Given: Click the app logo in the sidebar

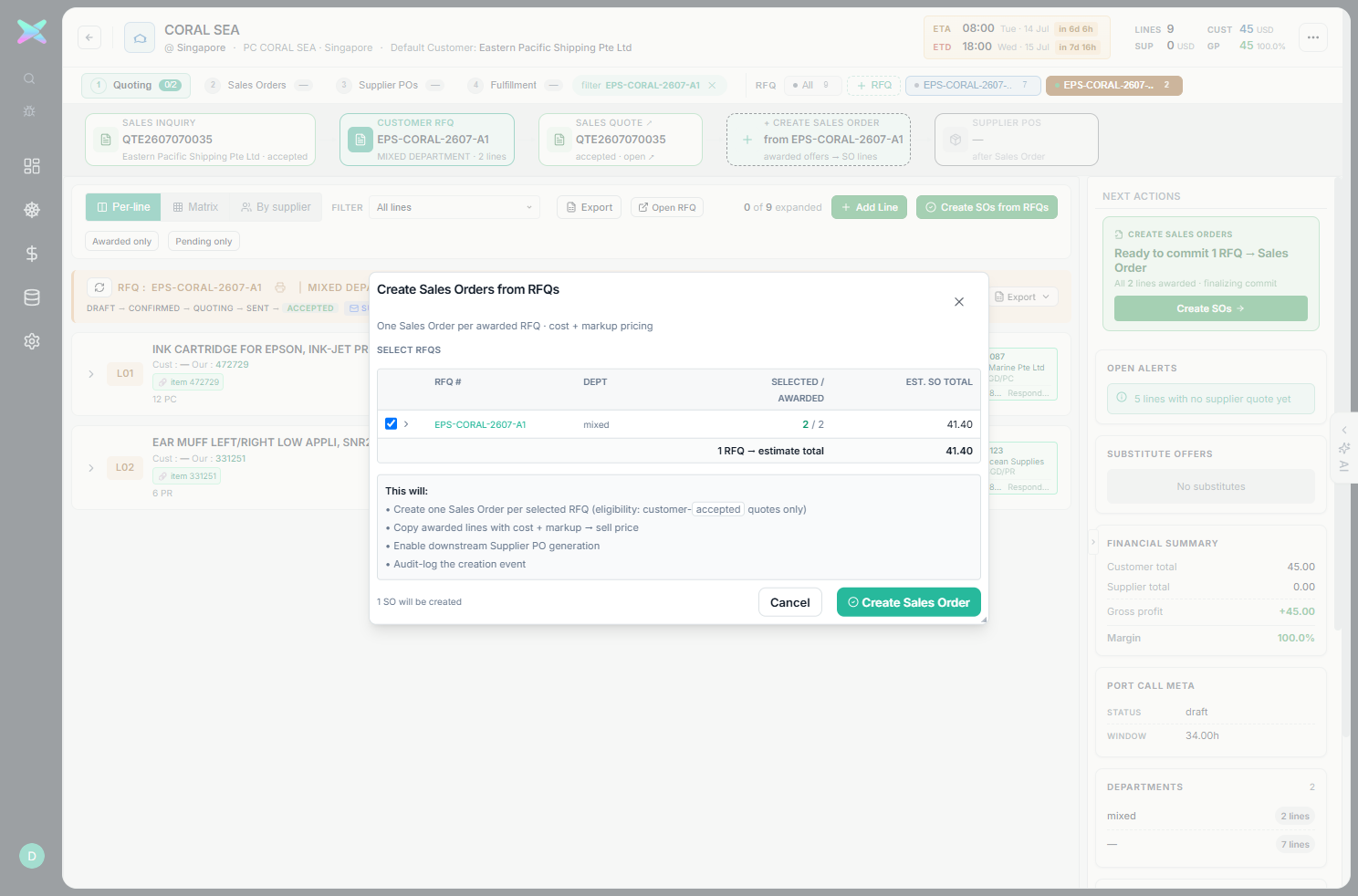Looking at the screenshot, I should point(32,32).
